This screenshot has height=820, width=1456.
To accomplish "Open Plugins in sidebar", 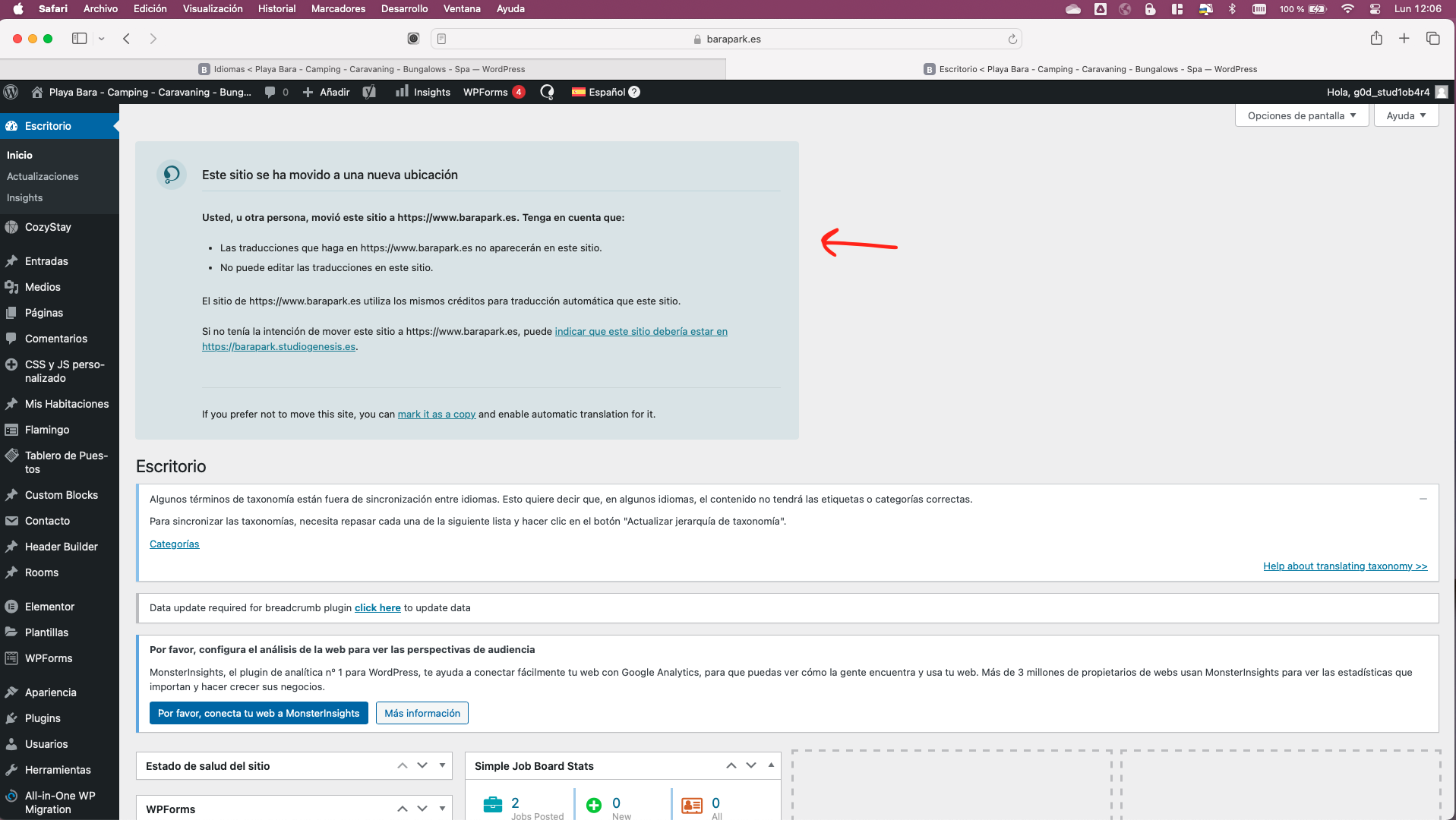I will click(x=59, y=718).
